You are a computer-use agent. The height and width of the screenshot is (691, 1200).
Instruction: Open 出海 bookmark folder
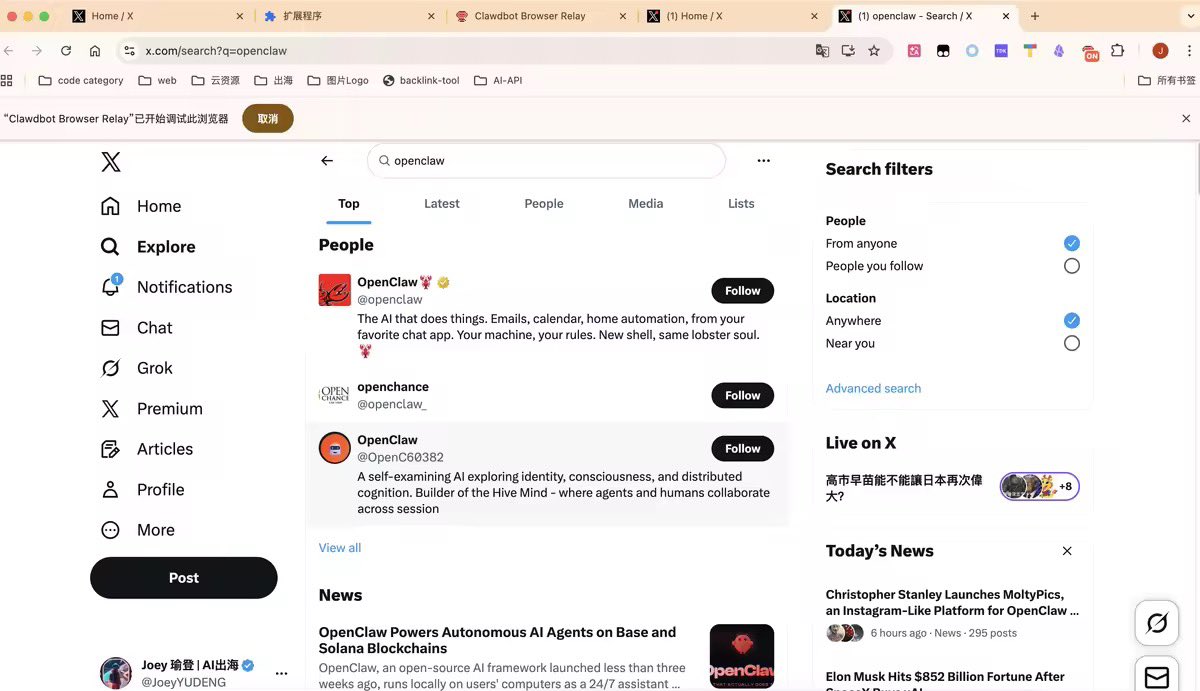pos(274,80)
